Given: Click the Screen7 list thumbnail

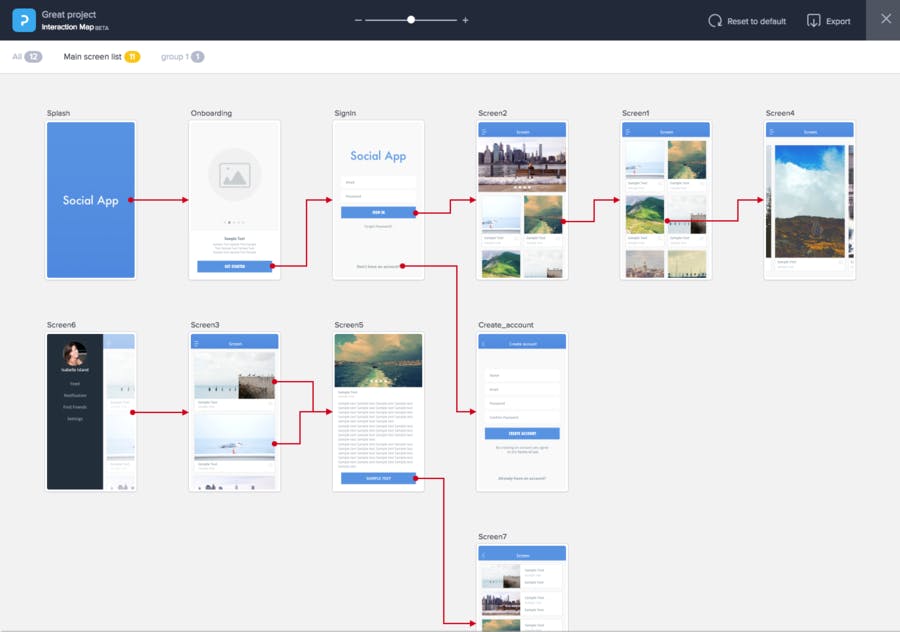Looking at the screenshot, I should coord(522,588).
